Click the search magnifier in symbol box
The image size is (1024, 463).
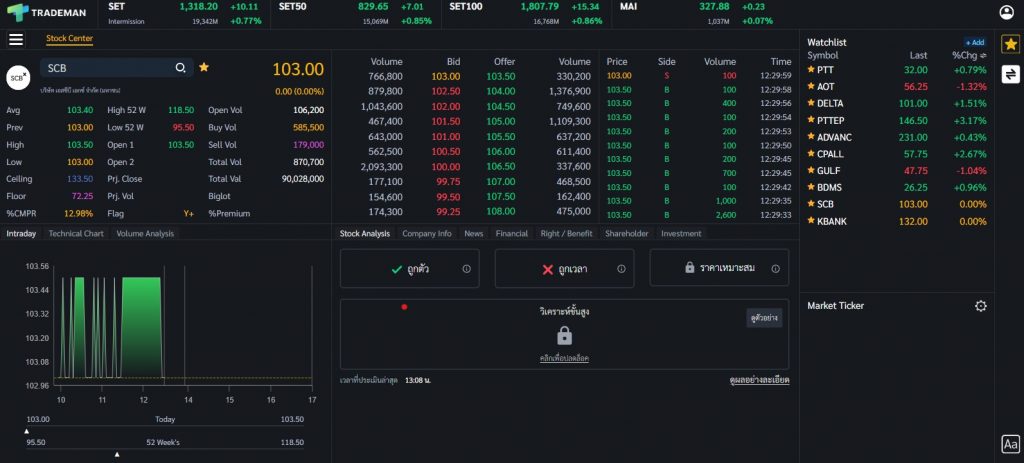180,67
